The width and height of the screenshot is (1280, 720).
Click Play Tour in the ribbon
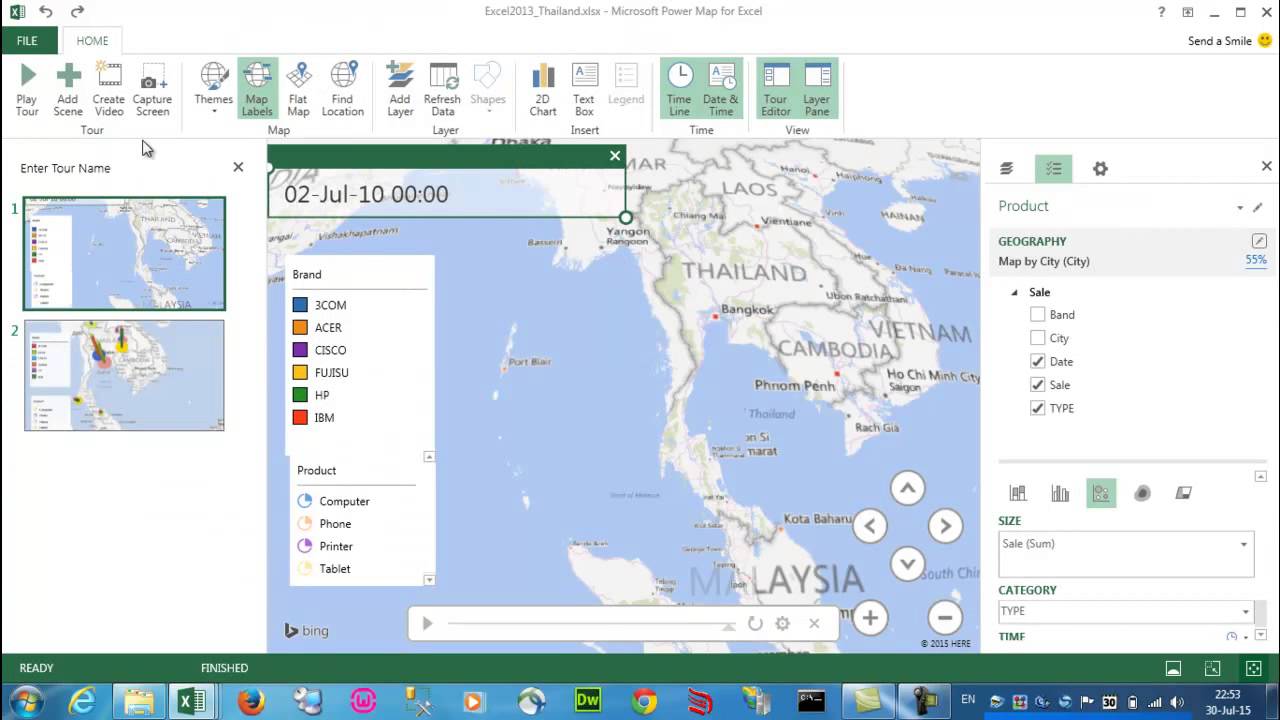pos(27,89)
